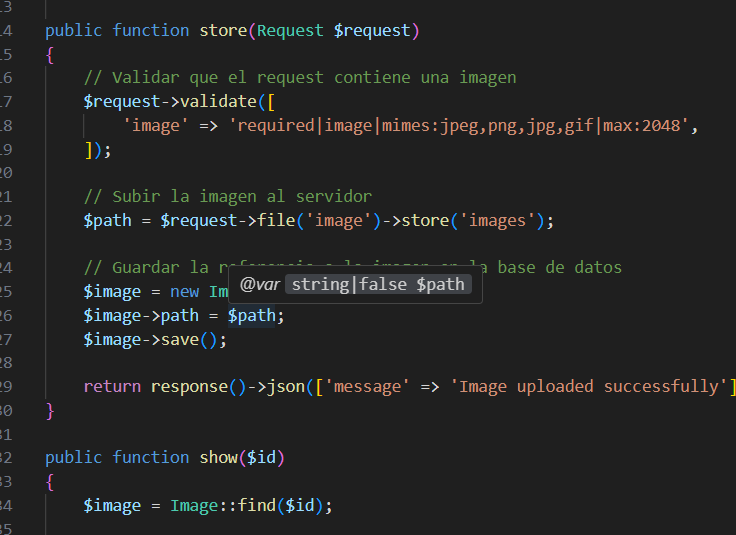Image resolution: width=736 pixels, height=535 pixels.
Task: Click the Request type hint in store parameters
Action: pos(291,30)
